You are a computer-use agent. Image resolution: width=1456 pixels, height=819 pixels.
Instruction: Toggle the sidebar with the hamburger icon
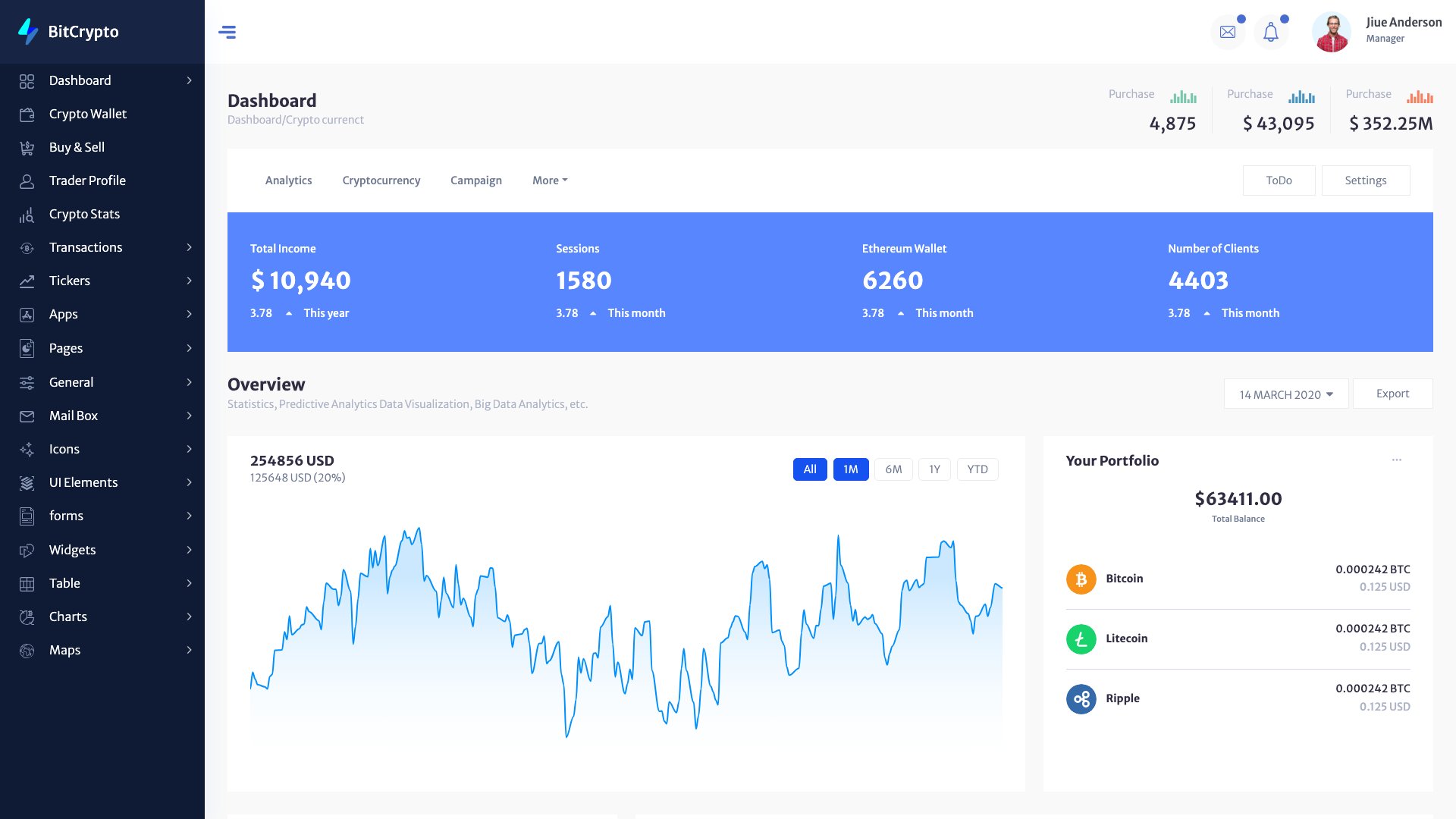click(227, 32)
